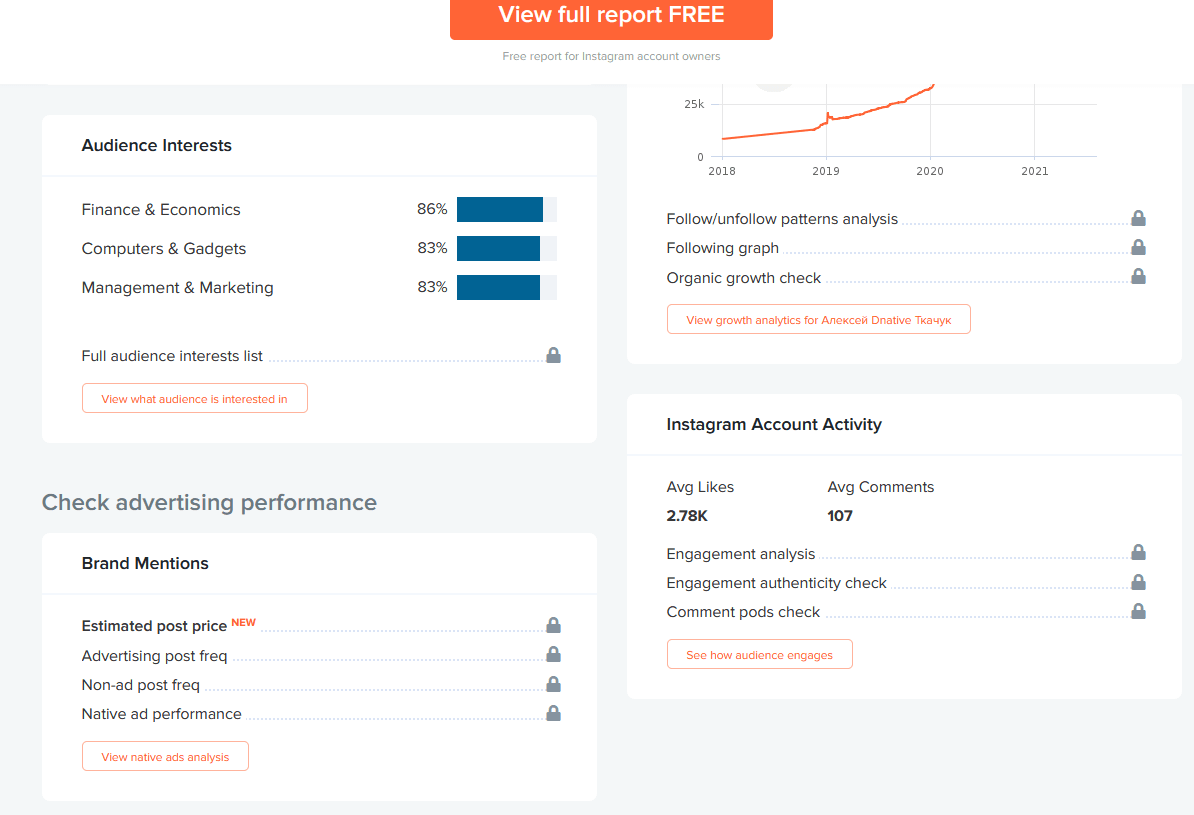Select the Management & Marketing interest row
The width and height of the screenshot is (1194, 815).
click(319, 287)
